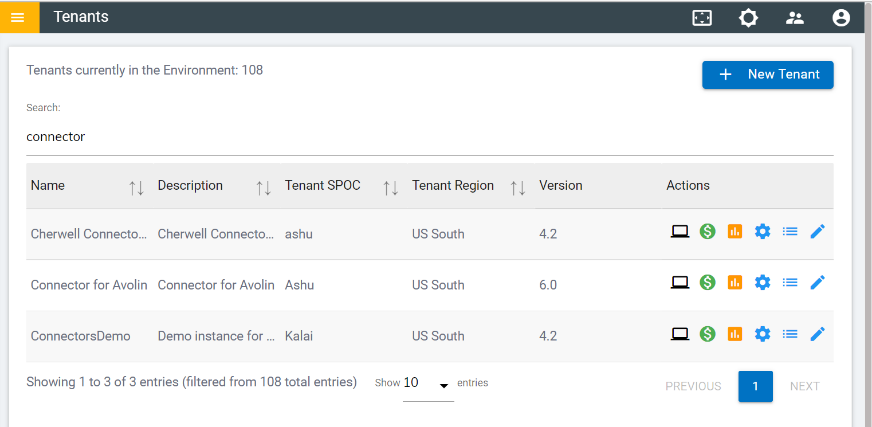The width and height of the screenshot is (872, 427).
Task: Open the Show 10 entries dropdown
Action: [x=428, y=384]
